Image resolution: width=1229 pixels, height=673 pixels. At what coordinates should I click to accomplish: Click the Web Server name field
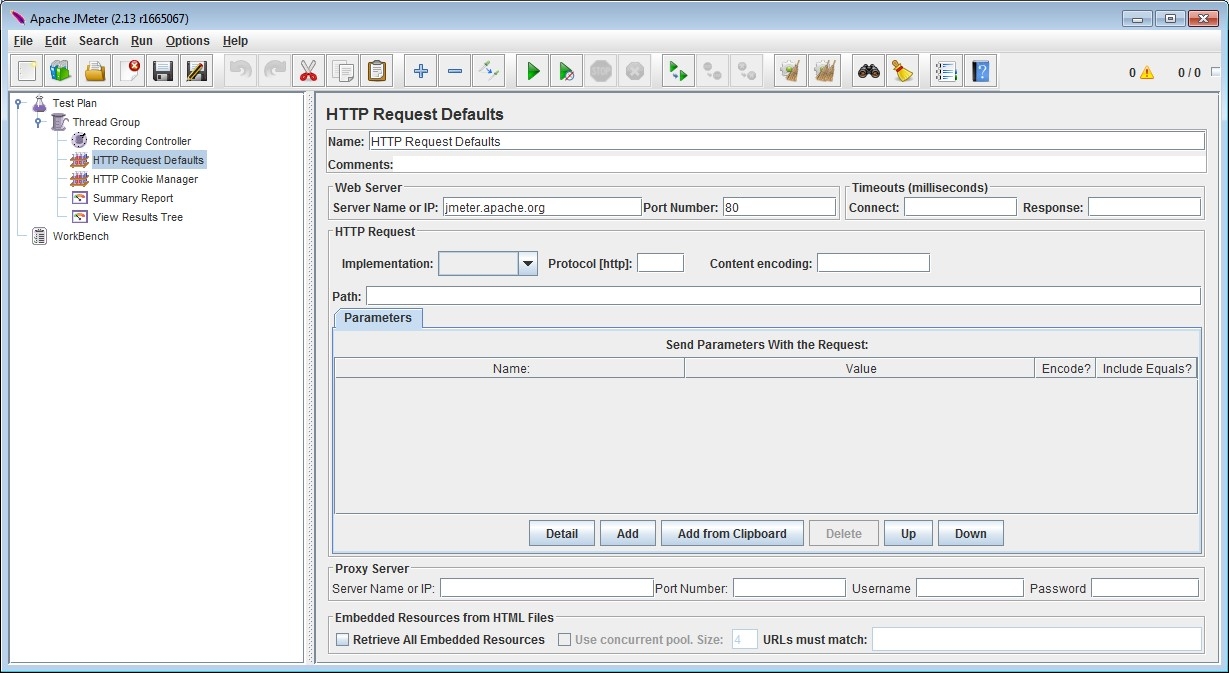[x=542, y=207]
